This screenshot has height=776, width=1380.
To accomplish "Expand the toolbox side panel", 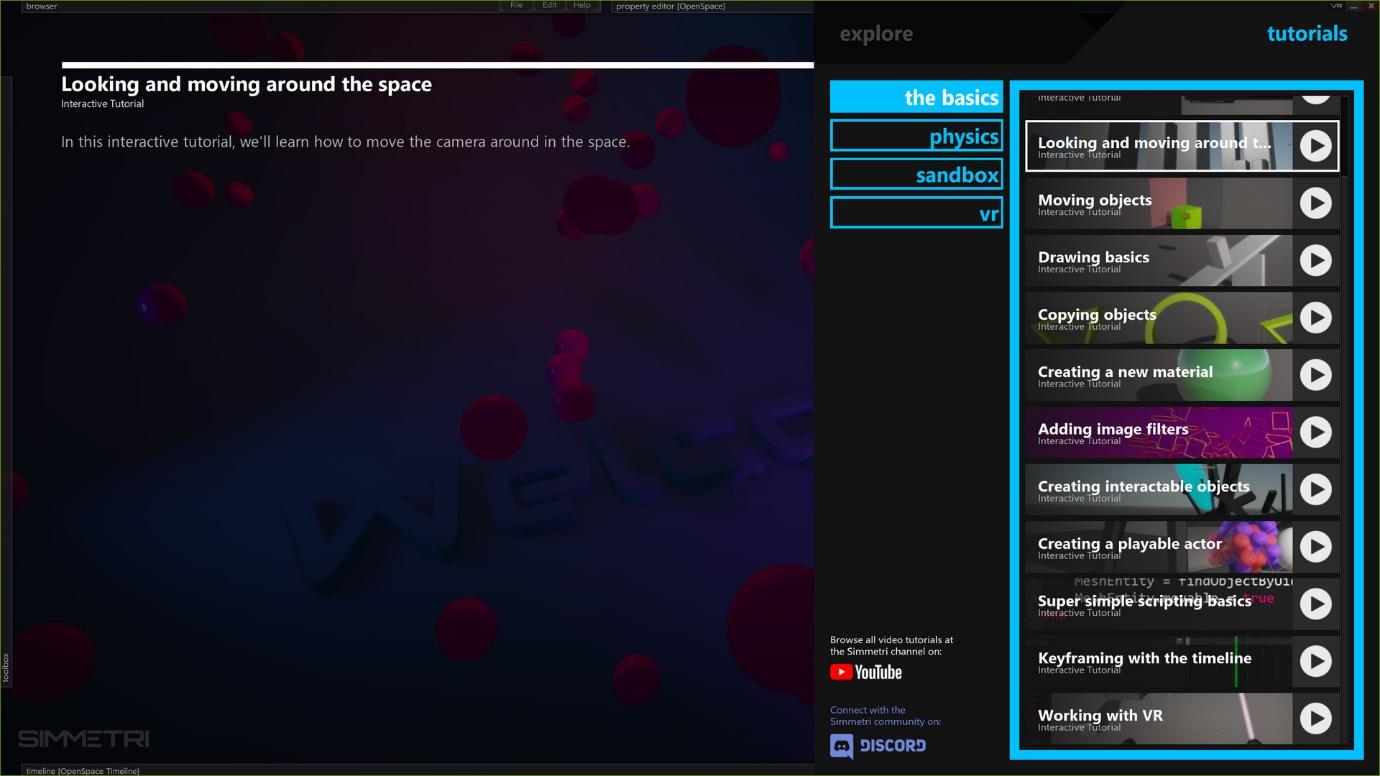I will [6, 667].
